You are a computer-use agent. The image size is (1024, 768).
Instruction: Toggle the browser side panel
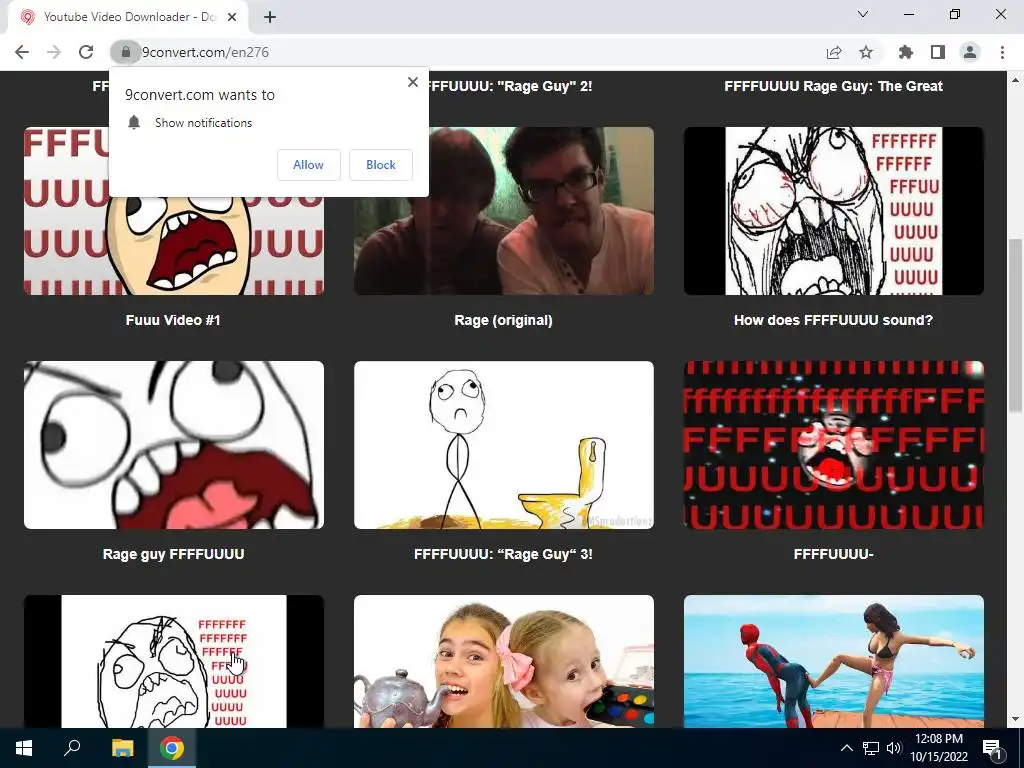938,52
